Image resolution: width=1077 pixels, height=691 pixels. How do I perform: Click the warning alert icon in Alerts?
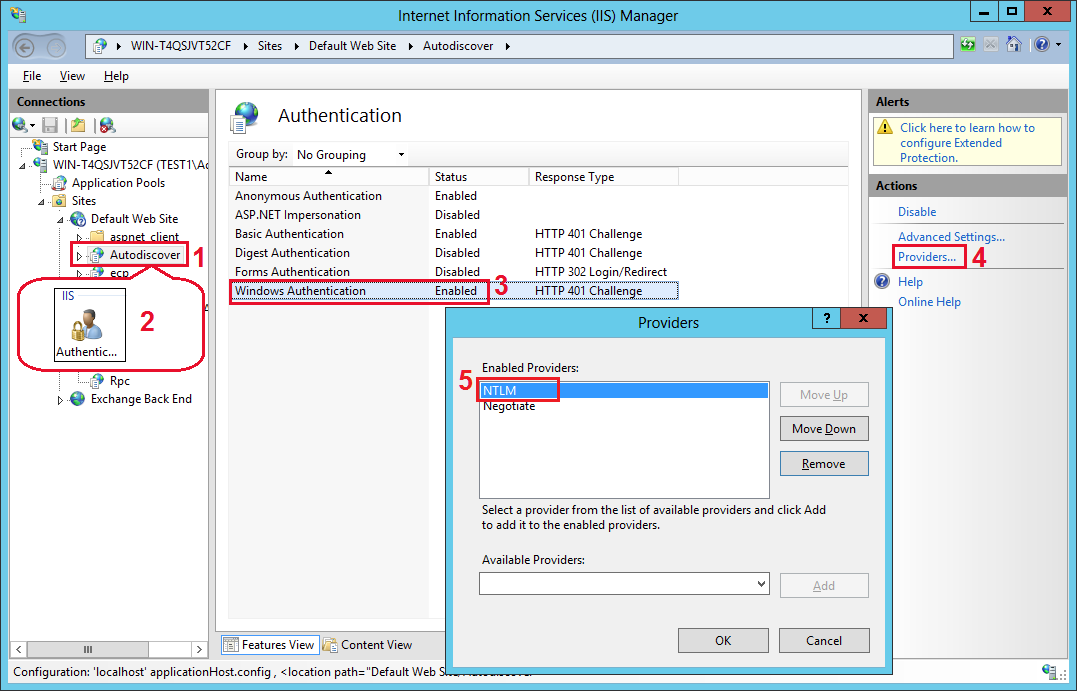[886, 128]
